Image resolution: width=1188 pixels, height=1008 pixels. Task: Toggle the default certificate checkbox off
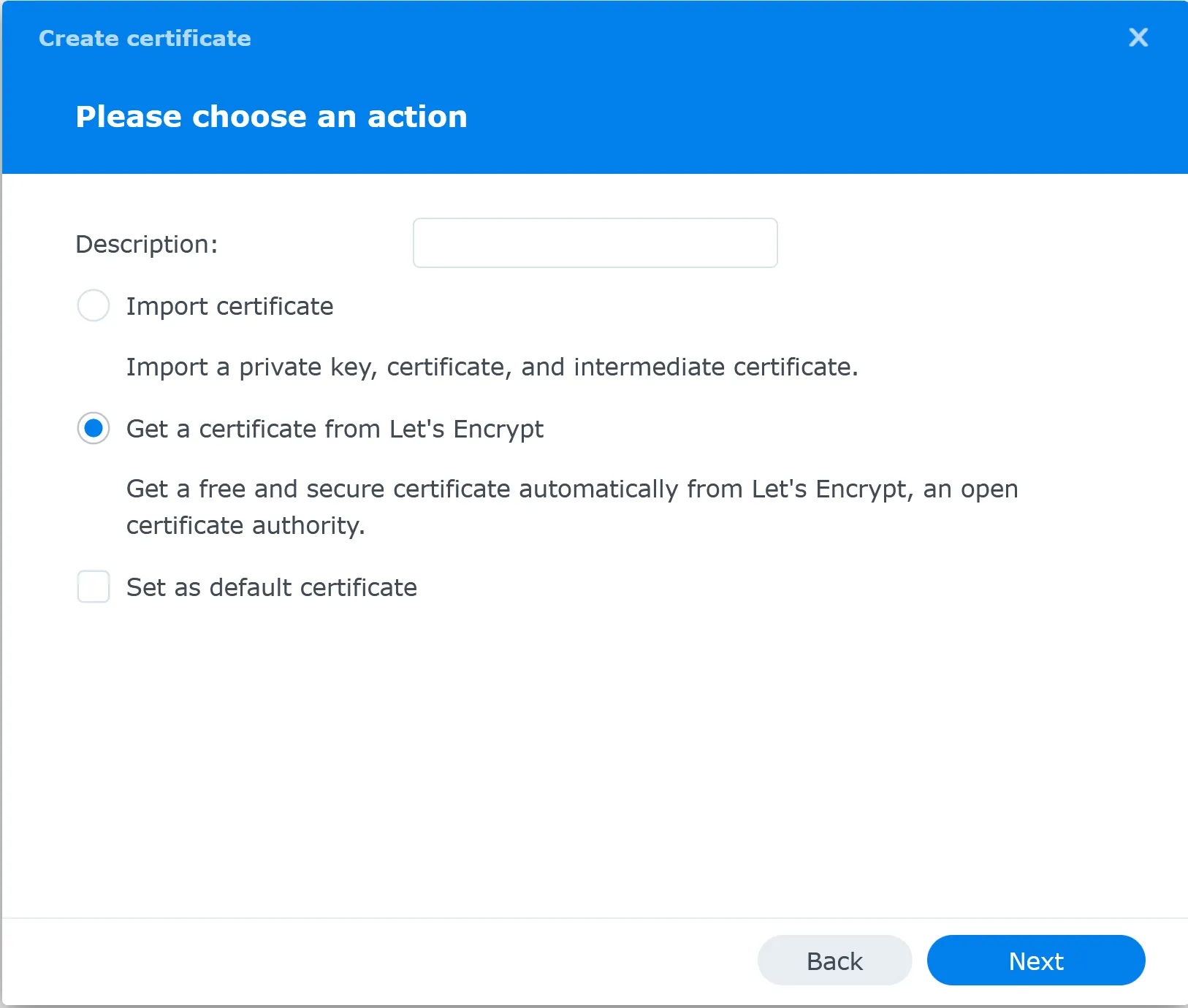(93, 587)
